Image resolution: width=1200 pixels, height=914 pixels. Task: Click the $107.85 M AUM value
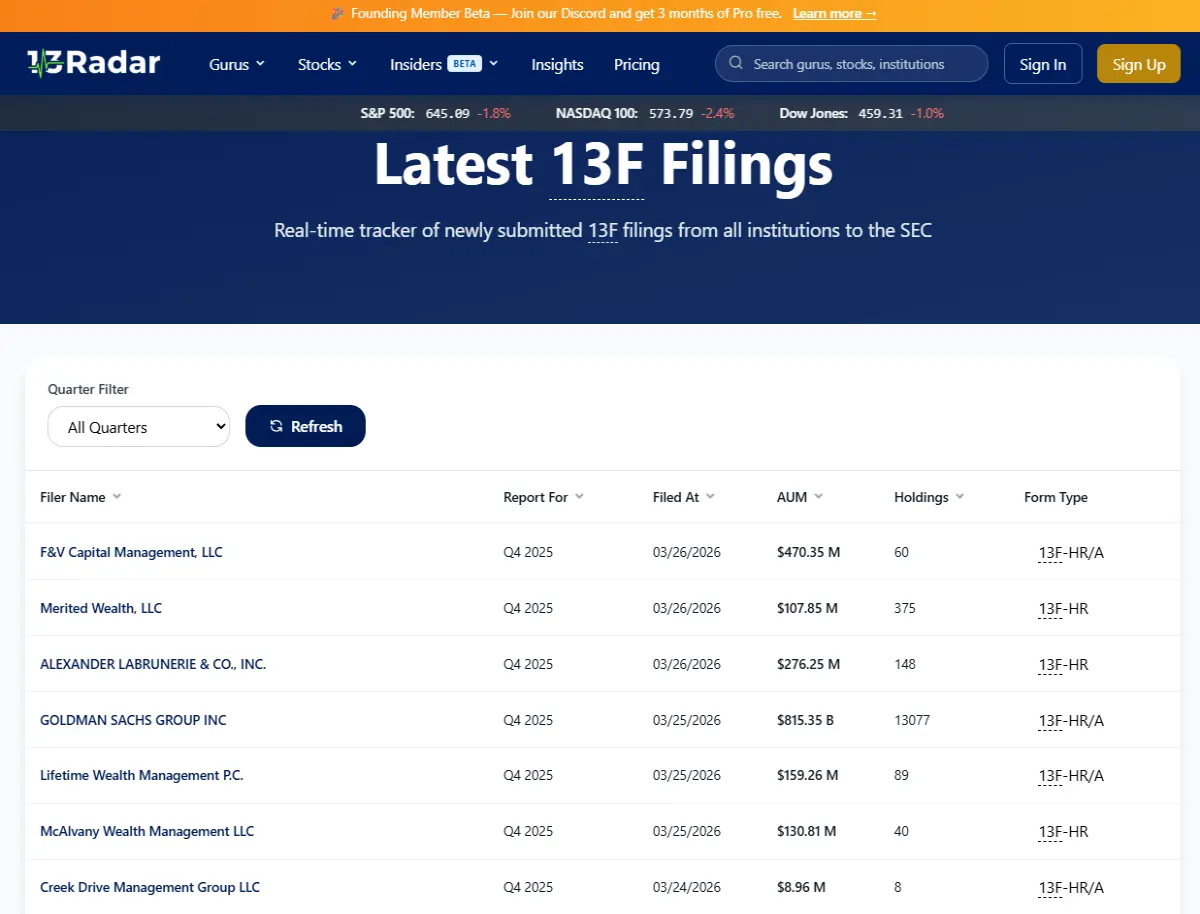click(x=807, y=608)
